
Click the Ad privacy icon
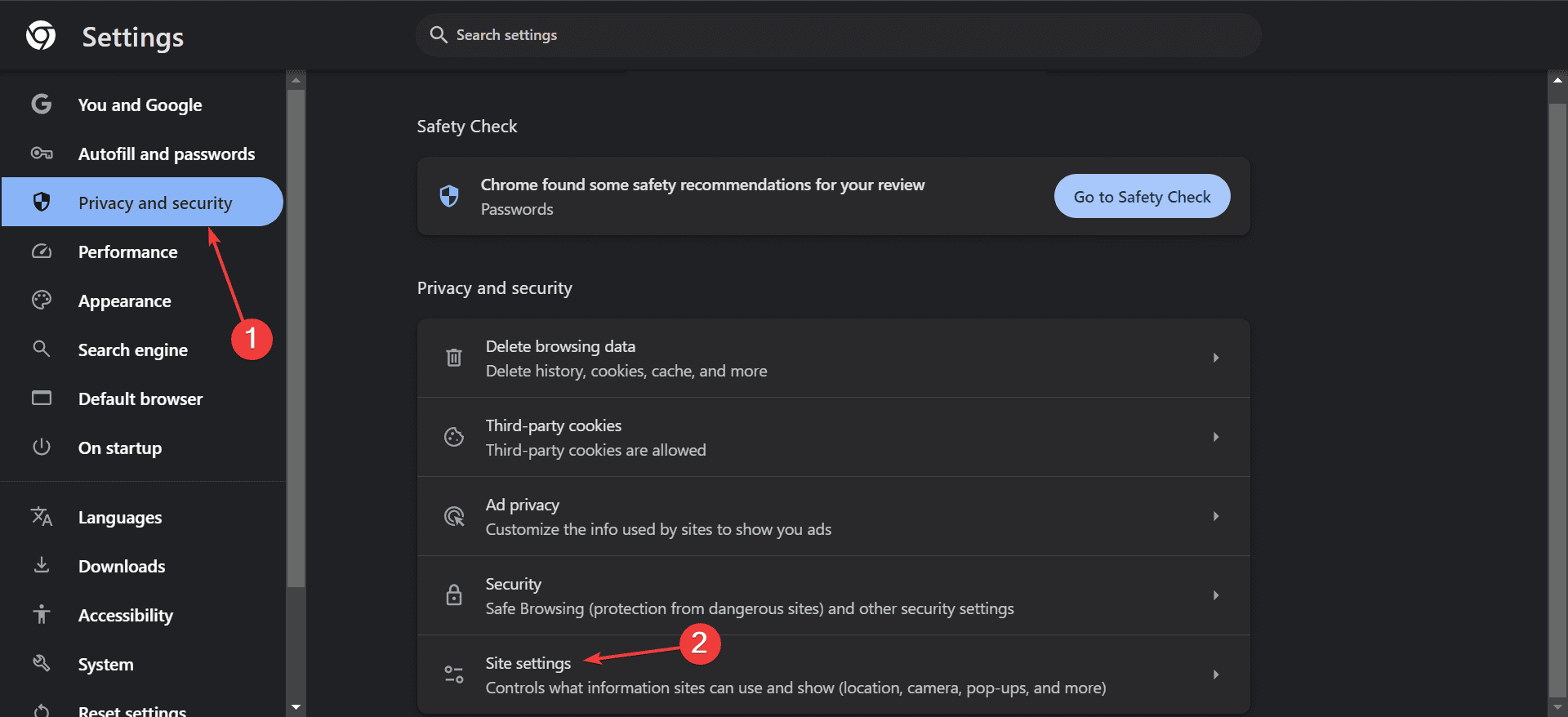454,516
